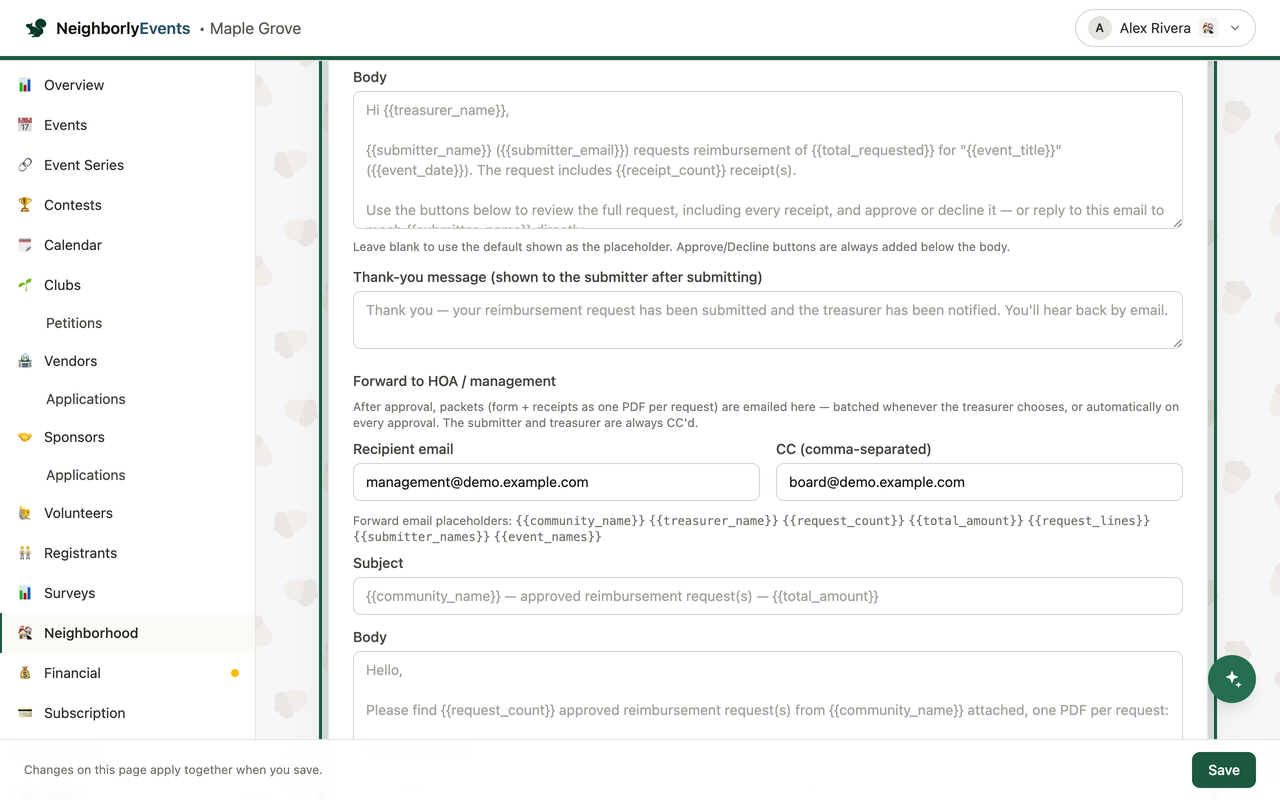The width and height of the screenshot is (1280, 800).
Task: Expand the Alex Rivera account menu
Action: [x=1165, y=28]
